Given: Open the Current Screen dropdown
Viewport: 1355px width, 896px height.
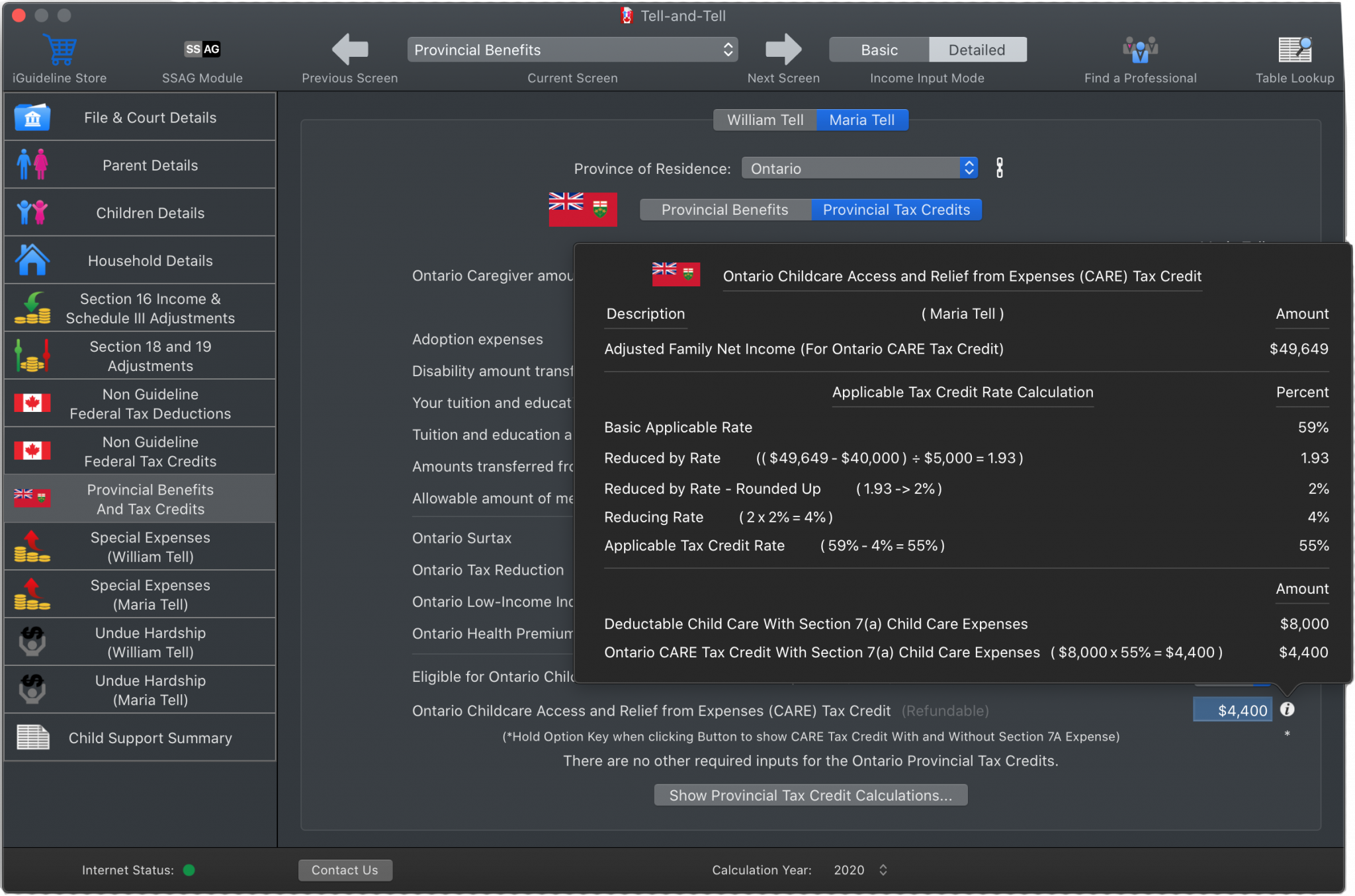Looking at the screenshot, I should [572, 50].
